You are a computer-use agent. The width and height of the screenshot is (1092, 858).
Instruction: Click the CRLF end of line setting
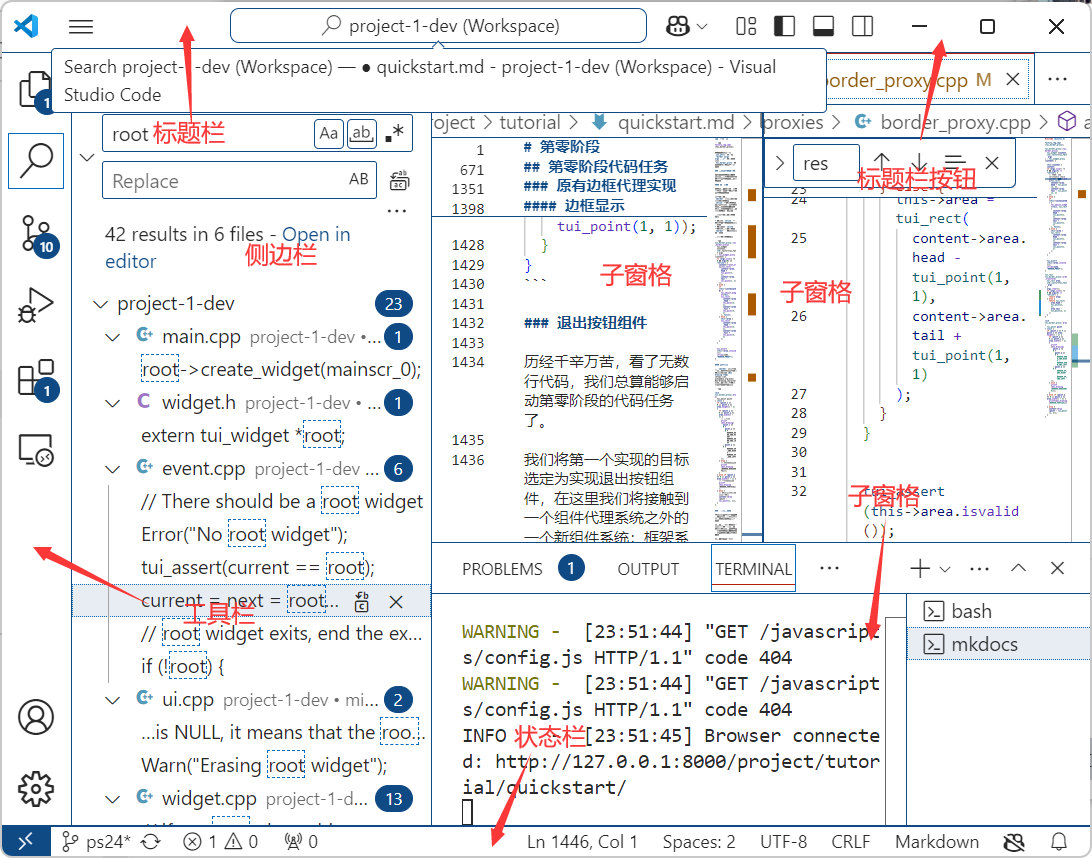coord(850,842)
